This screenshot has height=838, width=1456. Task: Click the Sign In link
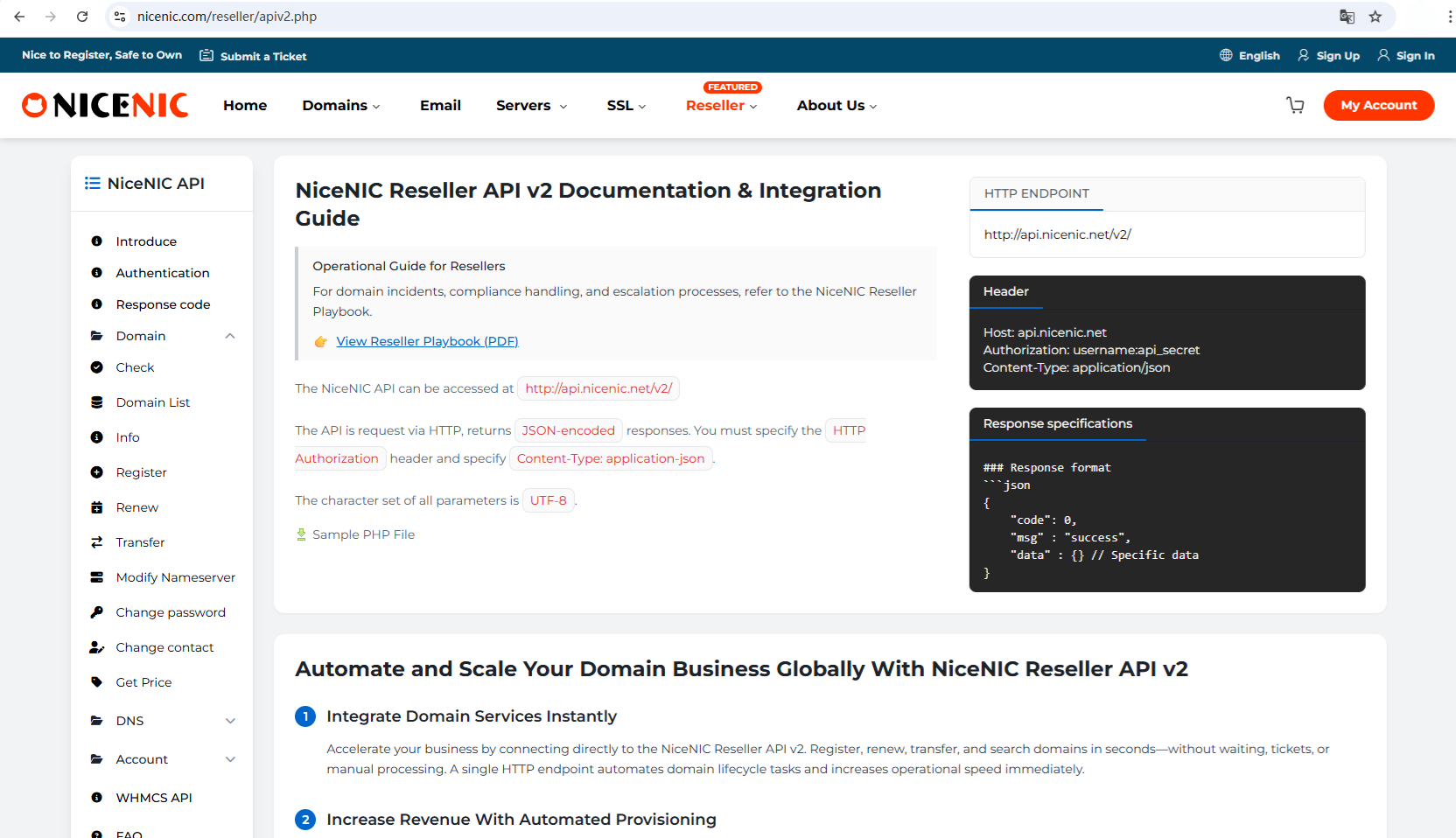1415,55
